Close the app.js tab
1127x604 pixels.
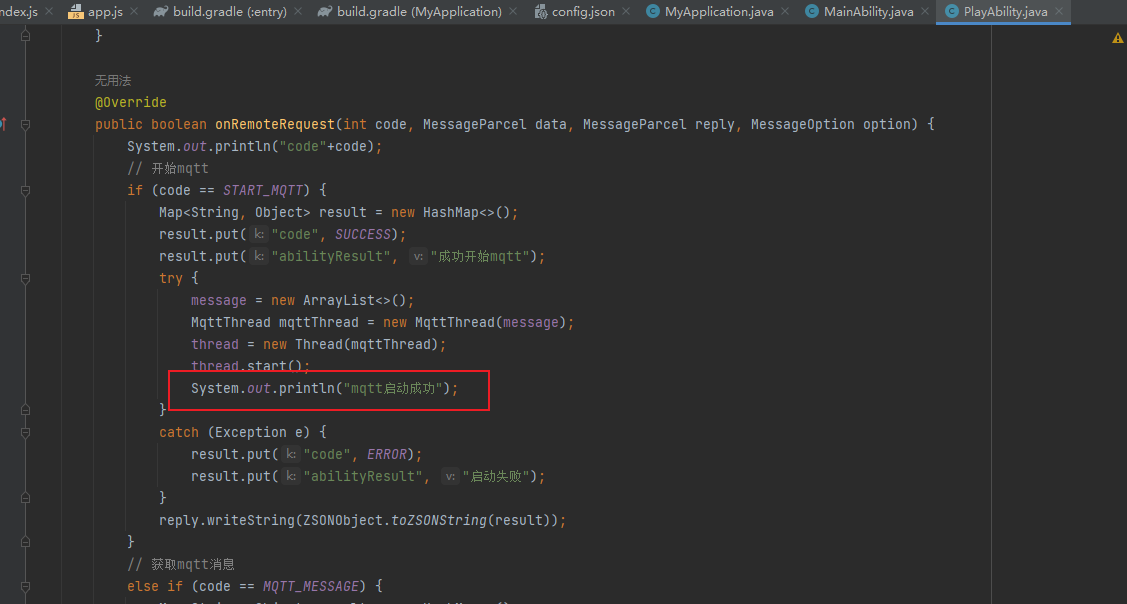tap(134, 12)
